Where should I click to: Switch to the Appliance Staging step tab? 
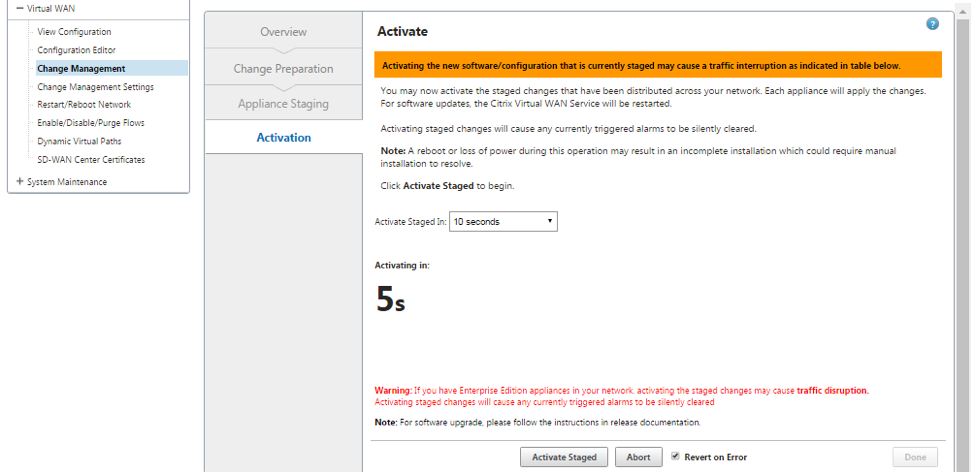coord(283,103)
